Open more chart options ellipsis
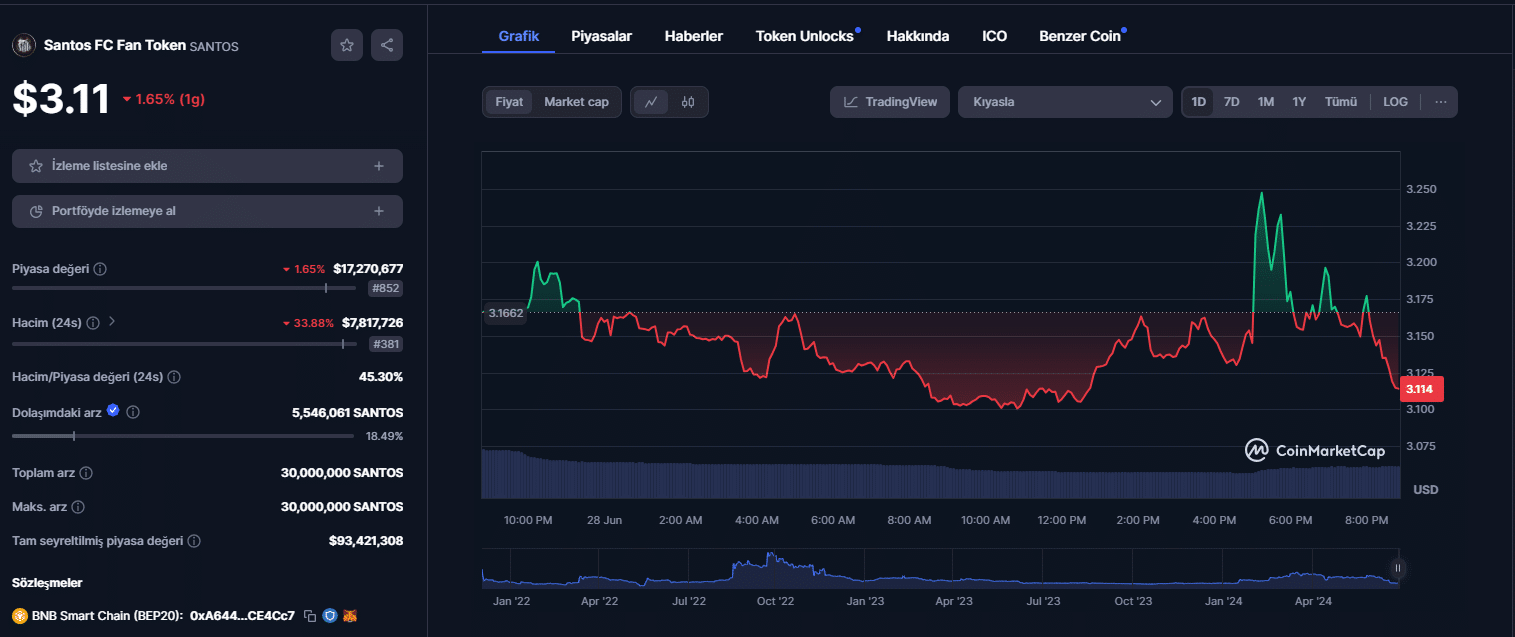The width and height of the screenshot is (1515, 637). point(1441,102)
